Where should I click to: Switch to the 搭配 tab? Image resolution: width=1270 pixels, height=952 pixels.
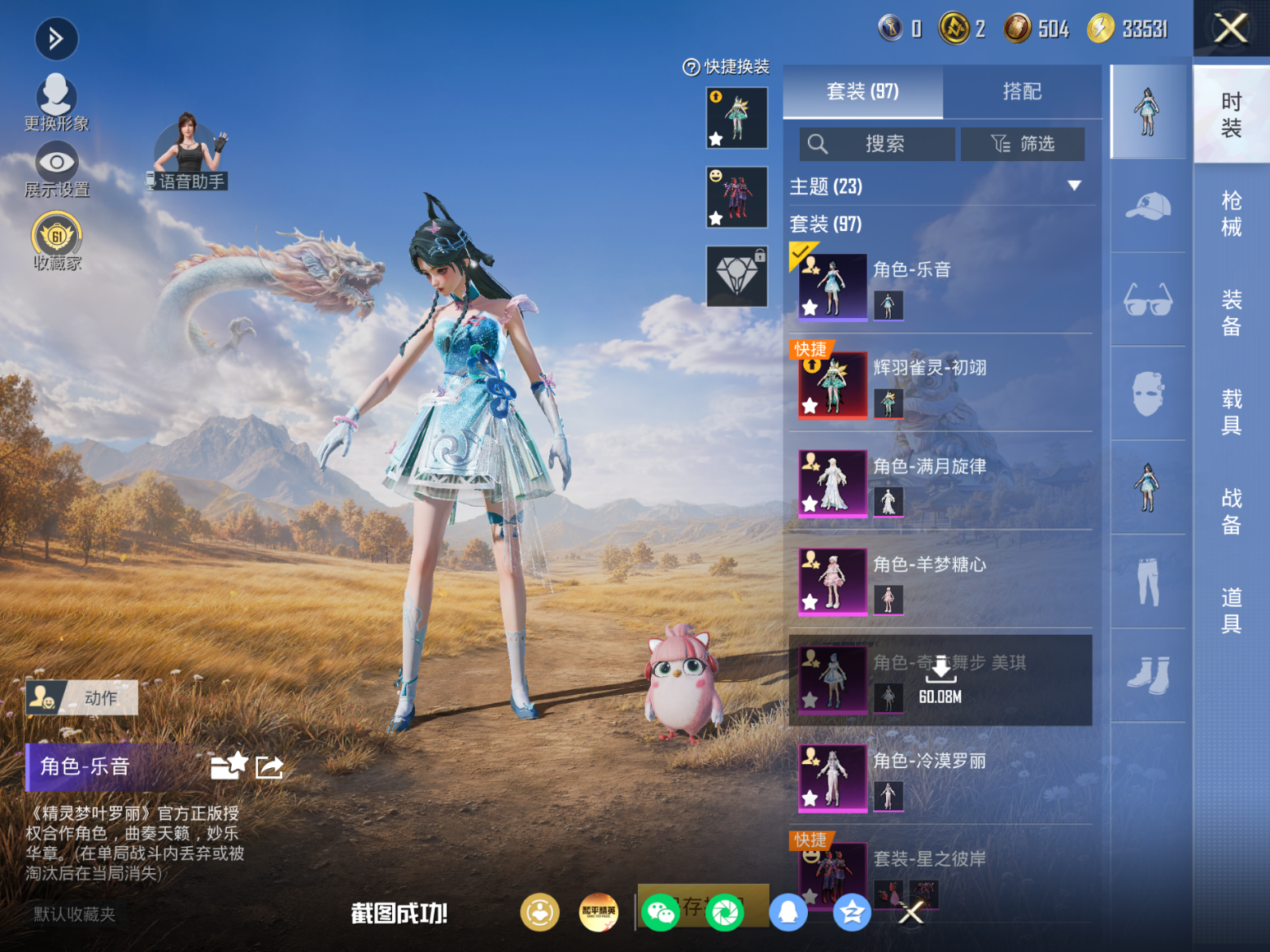point(1022,91)
